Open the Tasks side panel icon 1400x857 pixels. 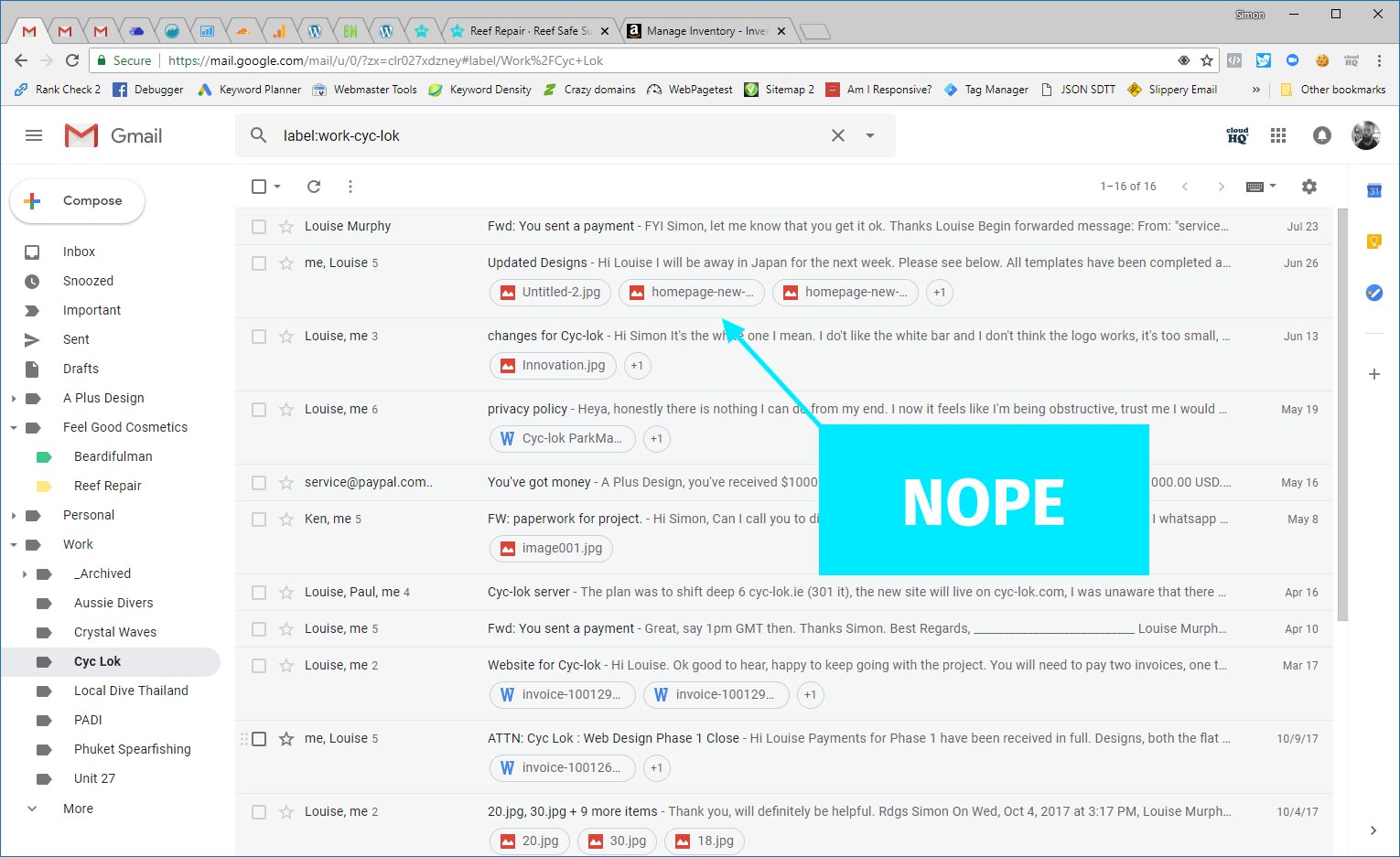pyautogui.click(x=1373, y=293)
